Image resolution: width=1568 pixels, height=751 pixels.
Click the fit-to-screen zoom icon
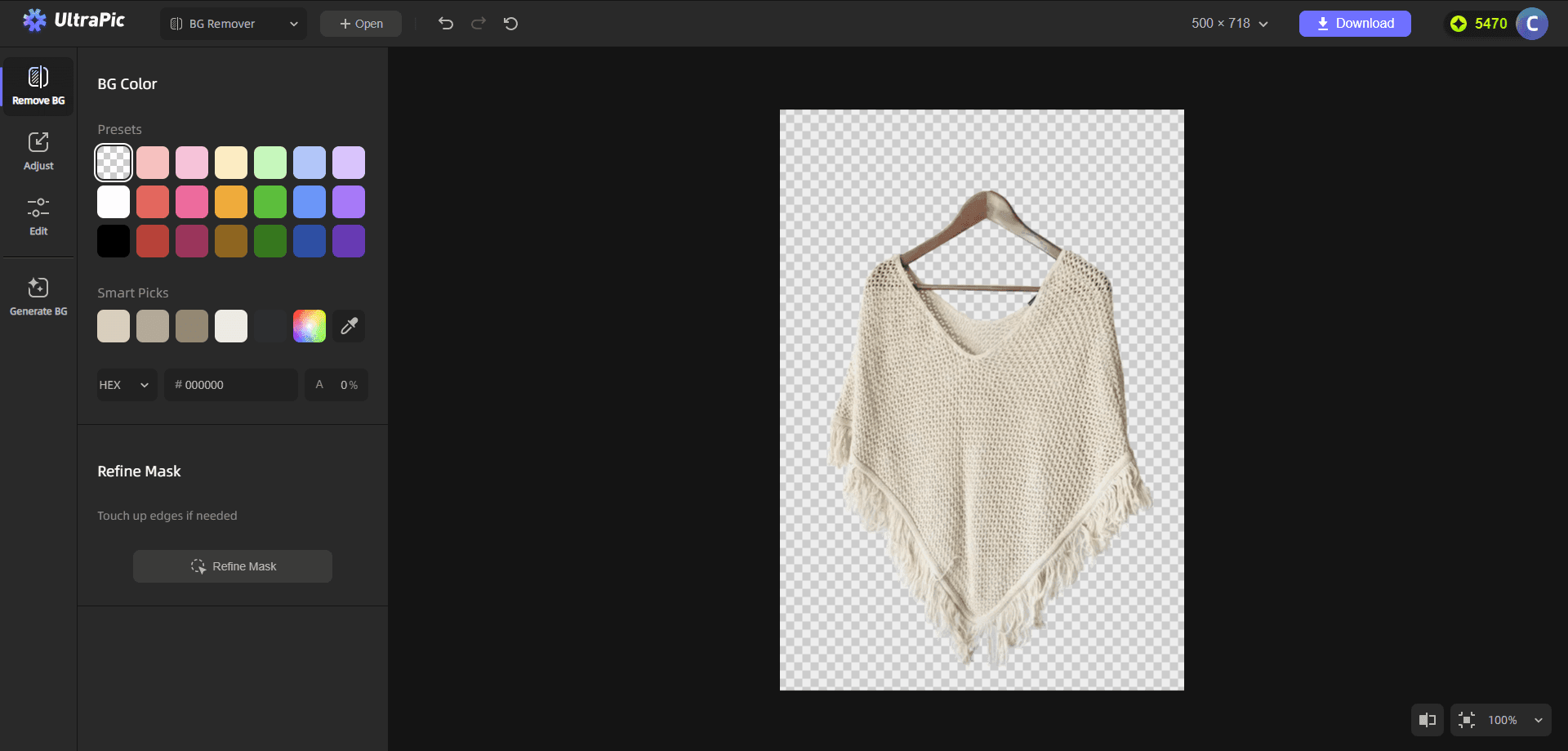(1466, 720)
